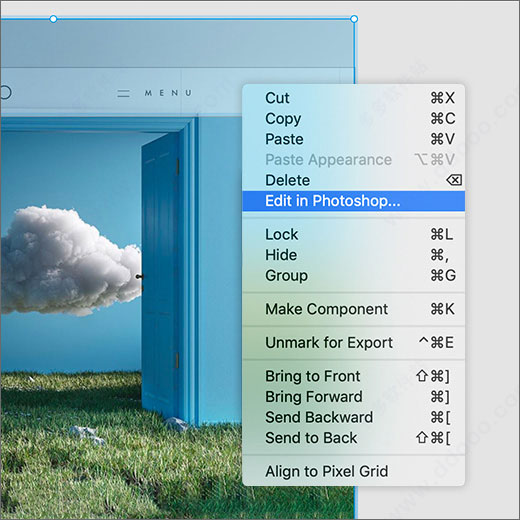Click the top-right selection handle of the artboard
This screenshot has width=520, height=520.
(354, 19)
